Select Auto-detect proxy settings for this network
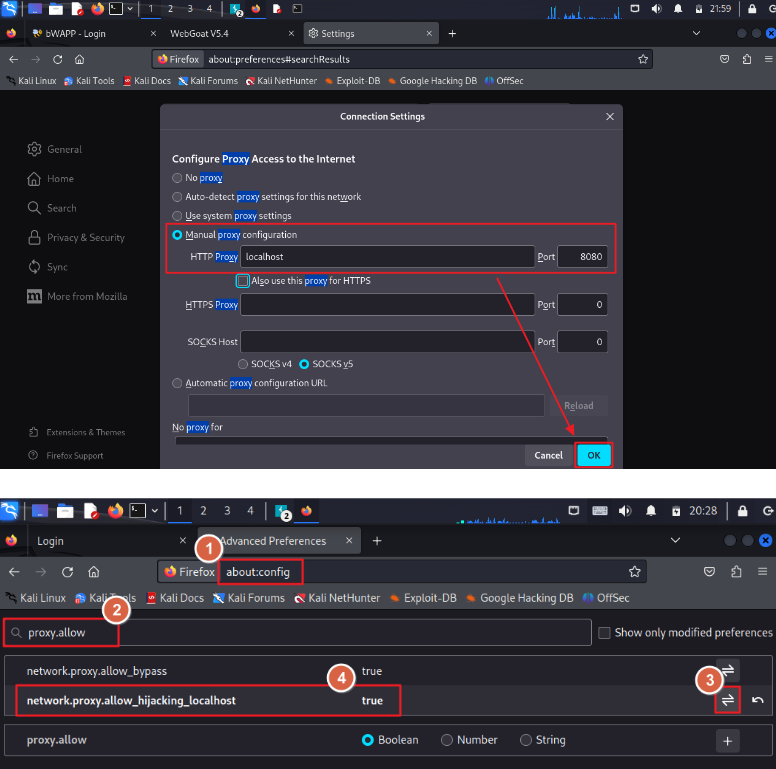Image resolution: width=776 pixels, height=769 pixels. (177, 197)
